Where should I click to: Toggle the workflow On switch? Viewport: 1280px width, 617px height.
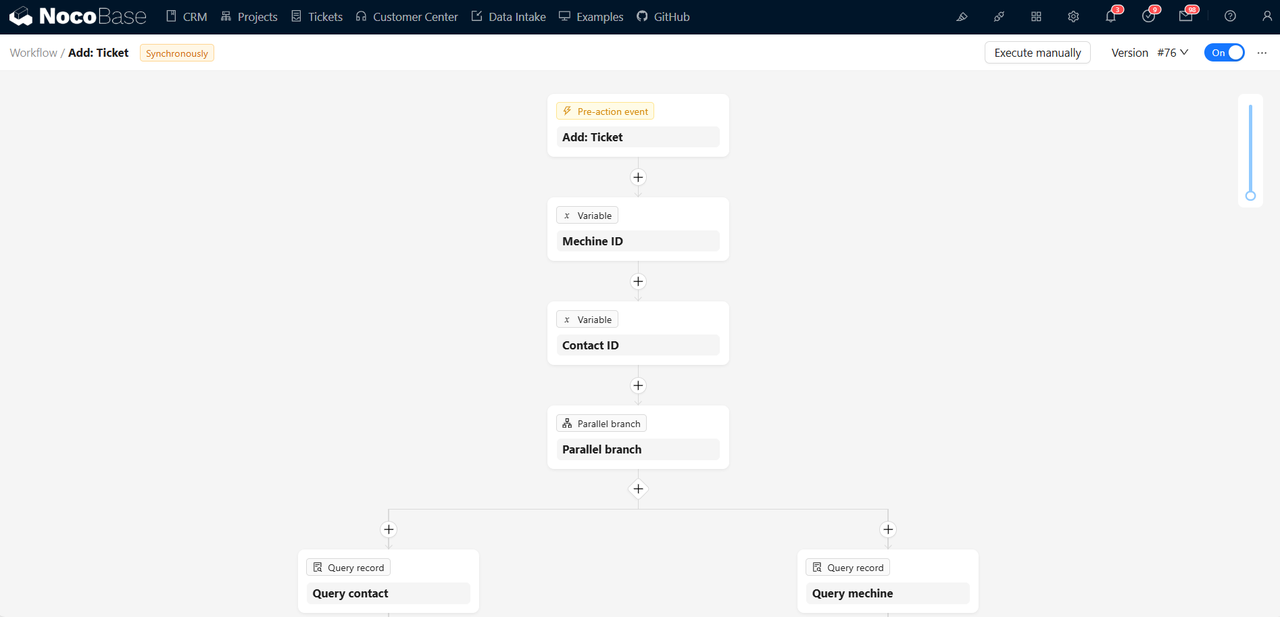pos(1224,52)
